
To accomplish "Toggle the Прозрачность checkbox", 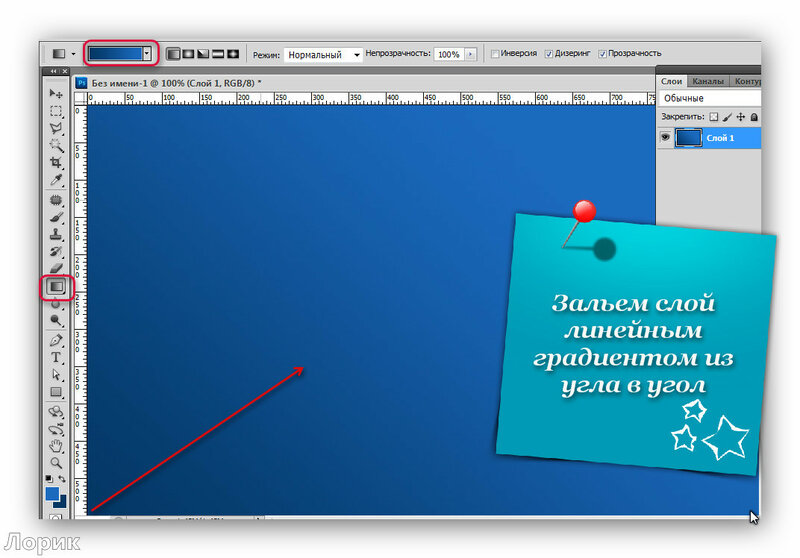I will click(x=602, y=54).
